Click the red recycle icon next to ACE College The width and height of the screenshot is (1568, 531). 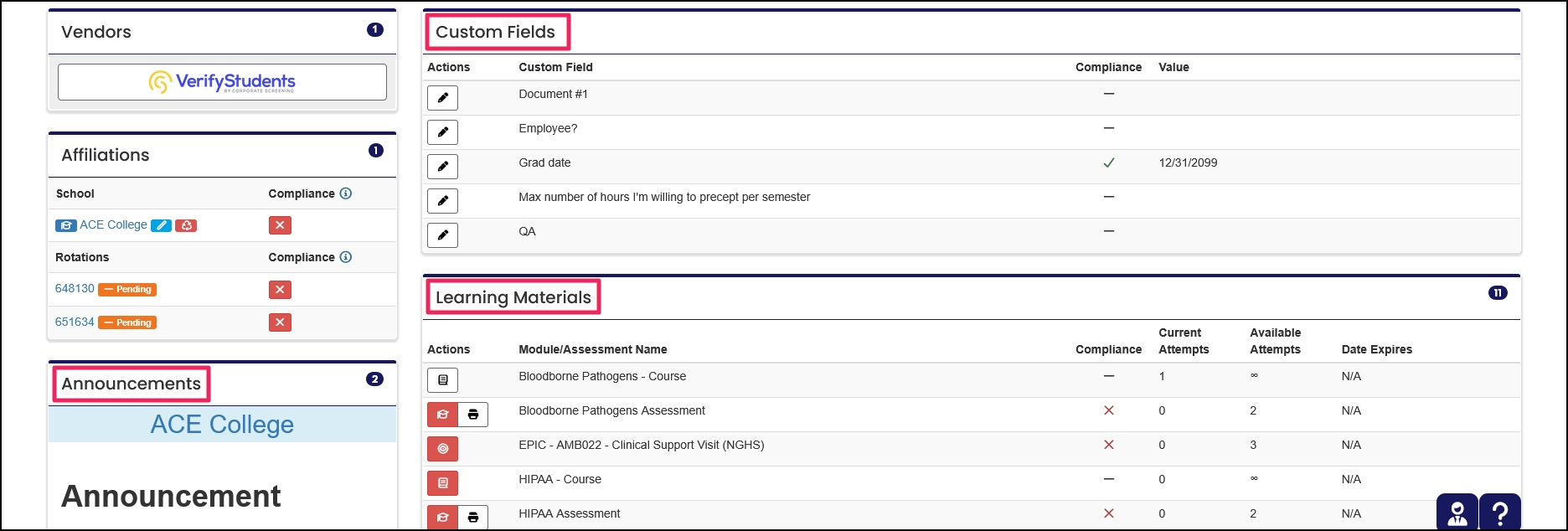pos(186,224)
